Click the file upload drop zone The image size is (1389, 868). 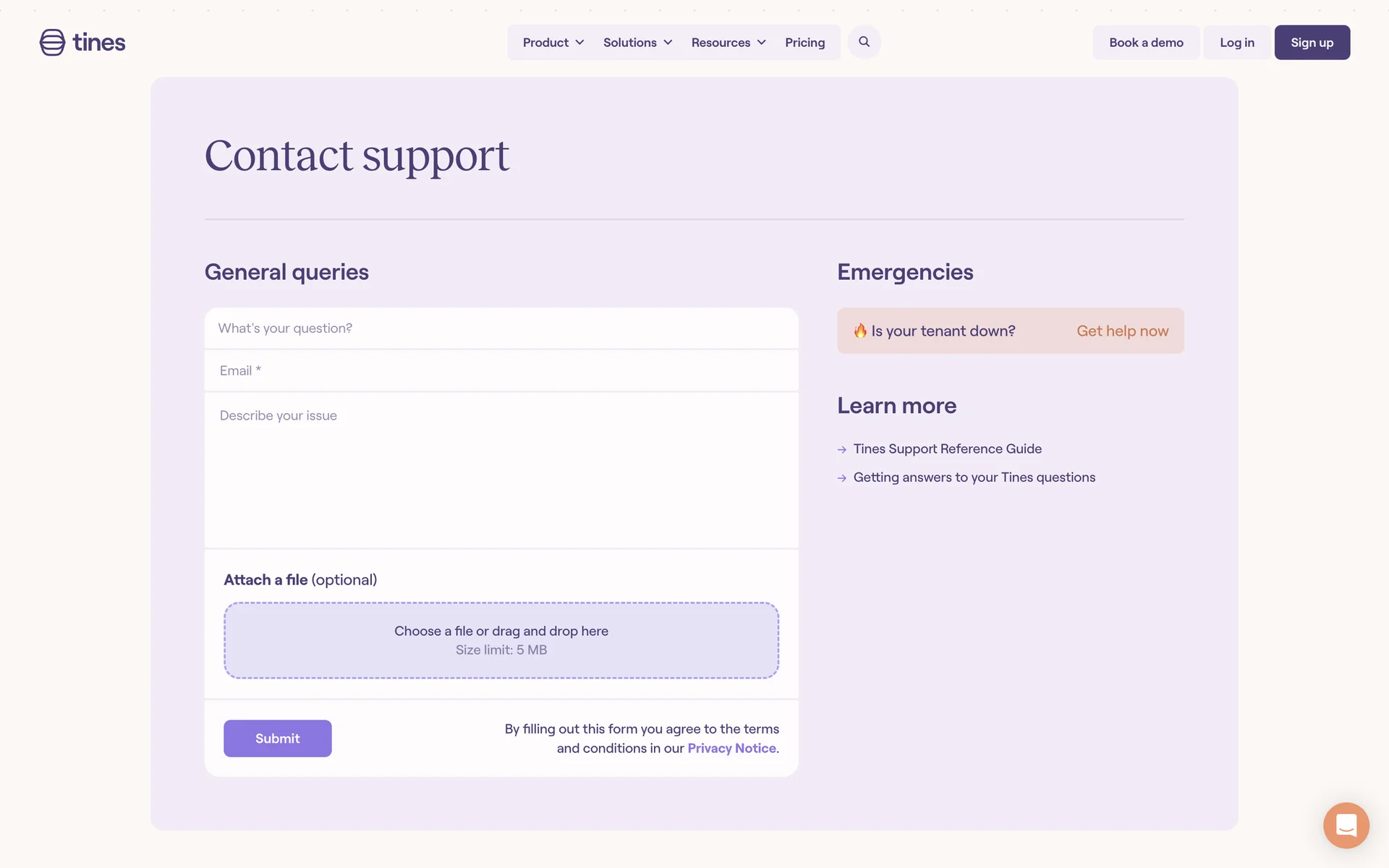click(501, 640)
